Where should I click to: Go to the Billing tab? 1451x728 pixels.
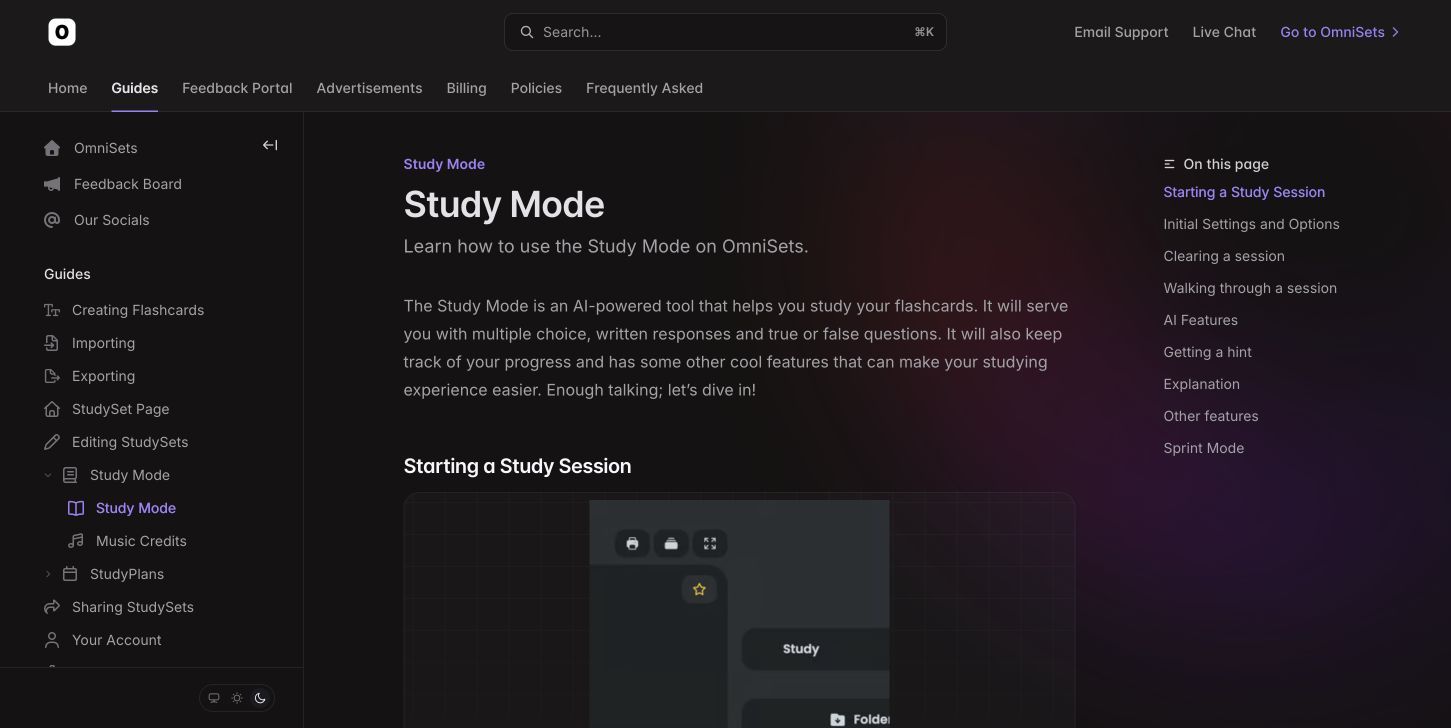coord(466,88)
